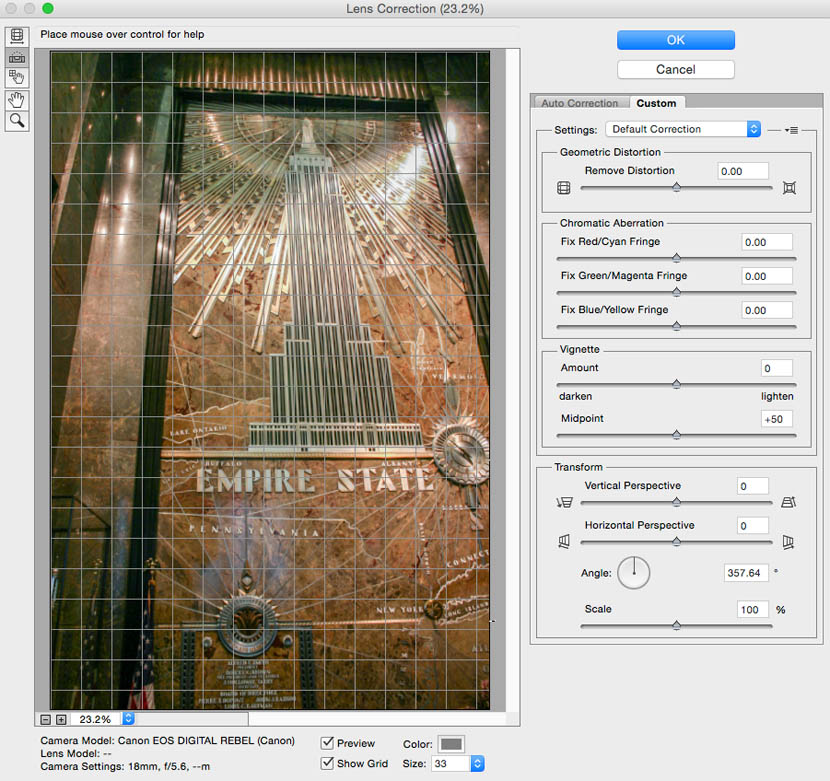Click the Remove Distortion slider
Screen dimensions: 830x781
pos(676,187)
